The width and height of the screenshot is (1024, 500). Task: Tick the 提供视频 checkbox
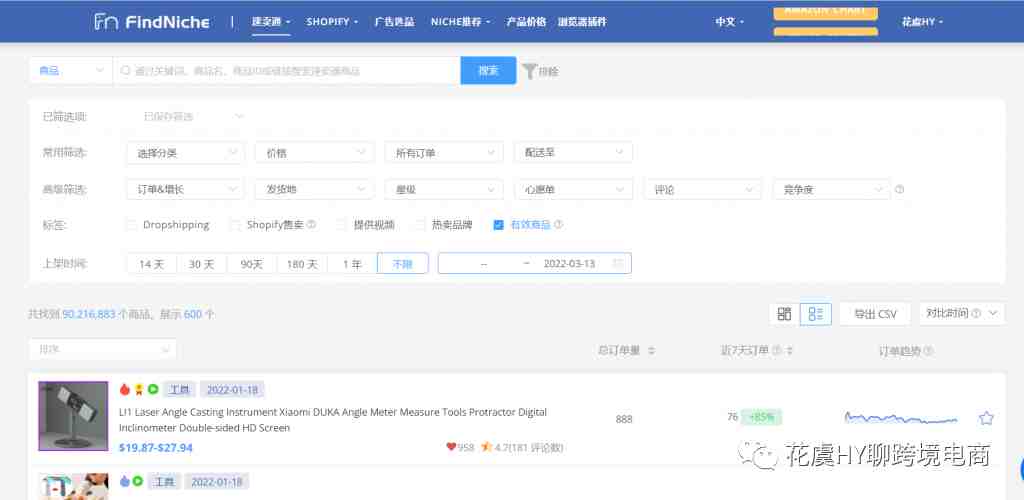click(x=341, y=225)
